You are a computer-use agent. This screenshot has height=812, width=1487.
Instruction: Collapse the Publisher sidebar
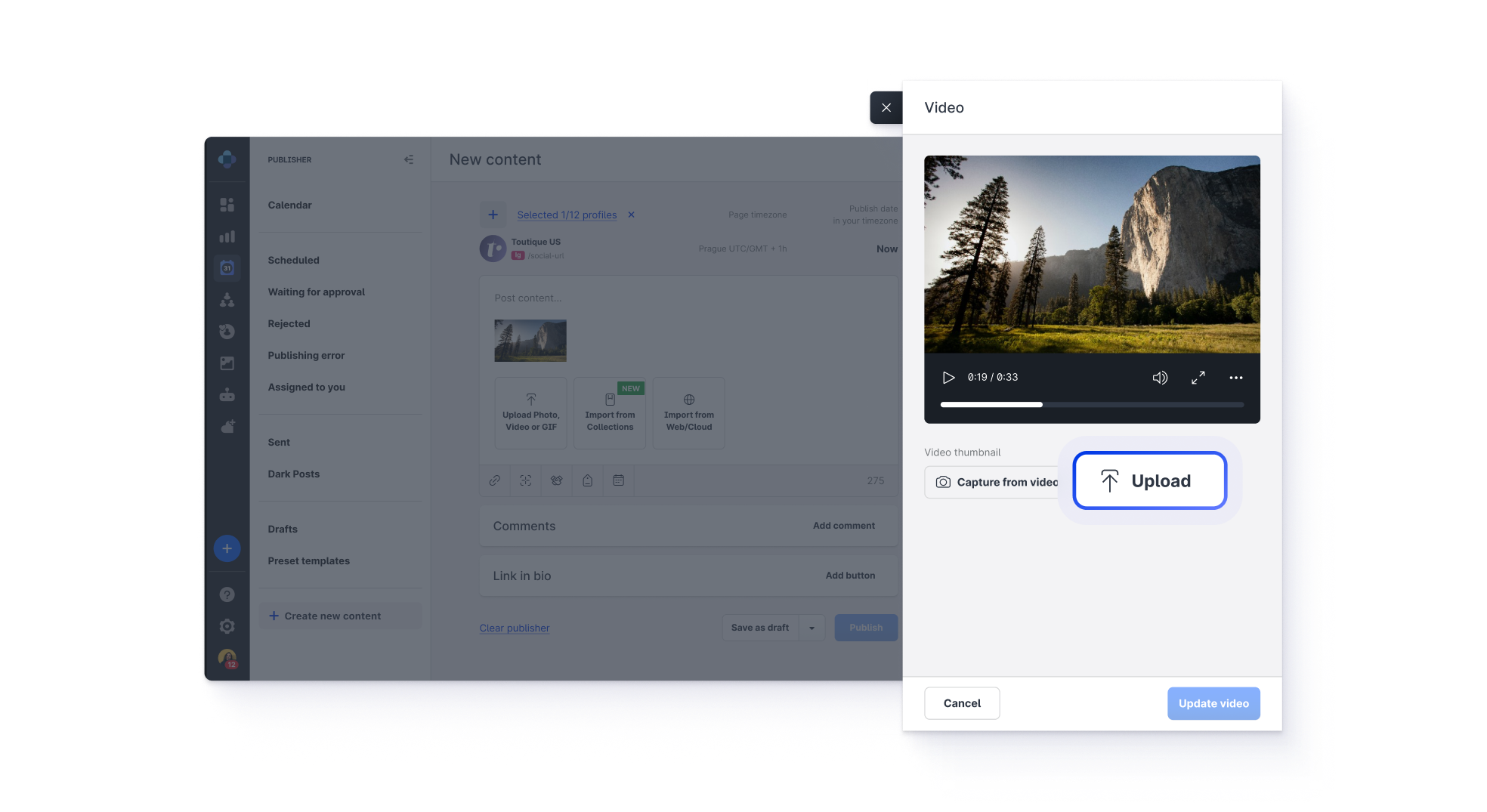[x=409, y=159]
